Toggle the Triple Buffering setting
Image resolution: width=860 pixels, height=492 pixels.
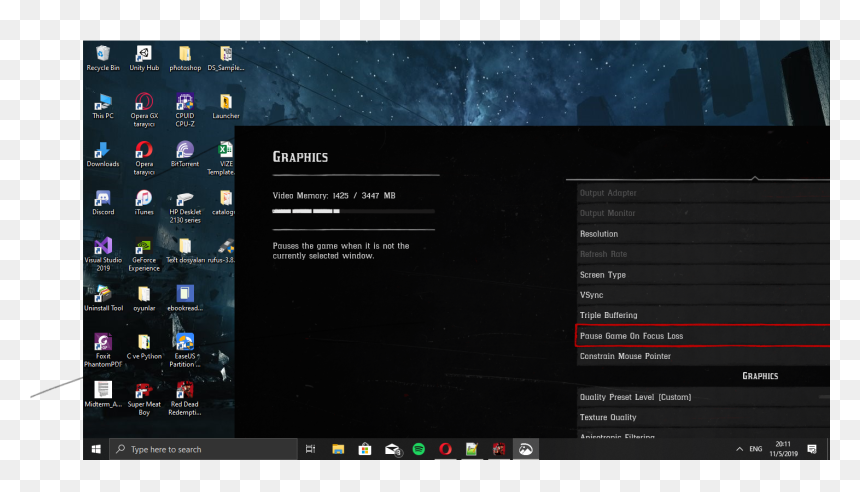(x=703, y=315)
